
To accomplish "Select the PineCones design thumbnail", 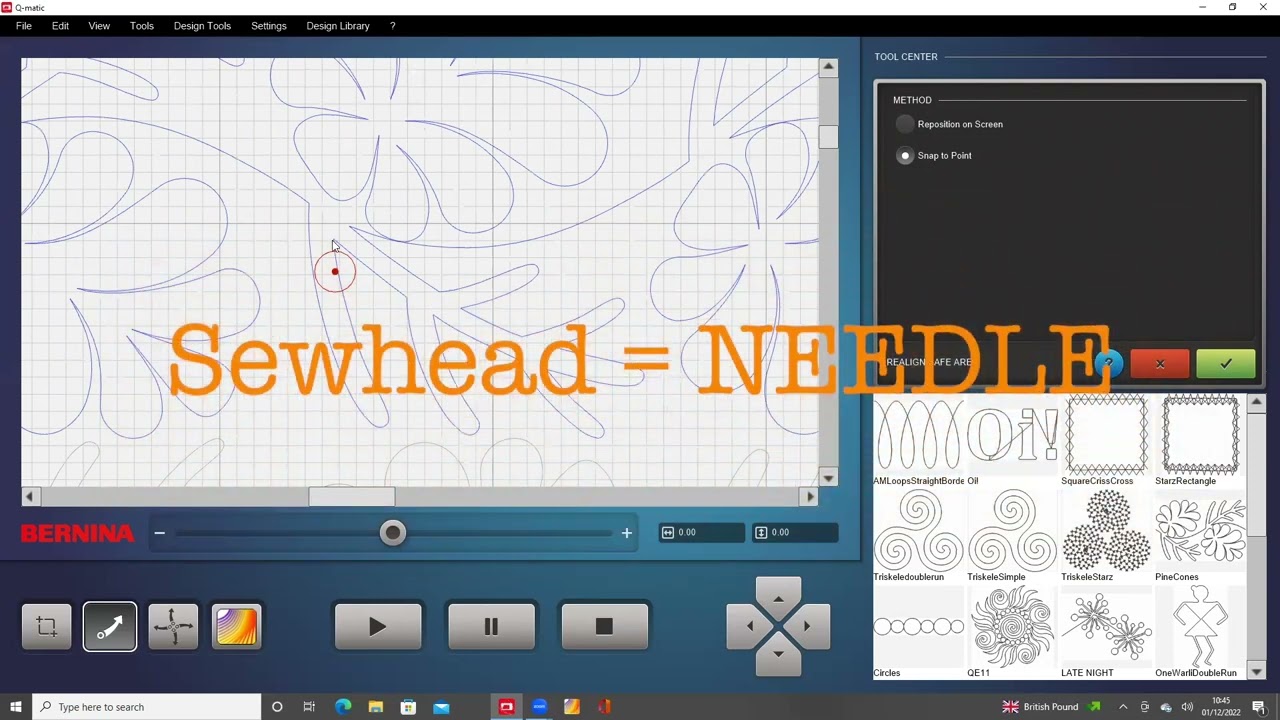I will [1200, 531].
